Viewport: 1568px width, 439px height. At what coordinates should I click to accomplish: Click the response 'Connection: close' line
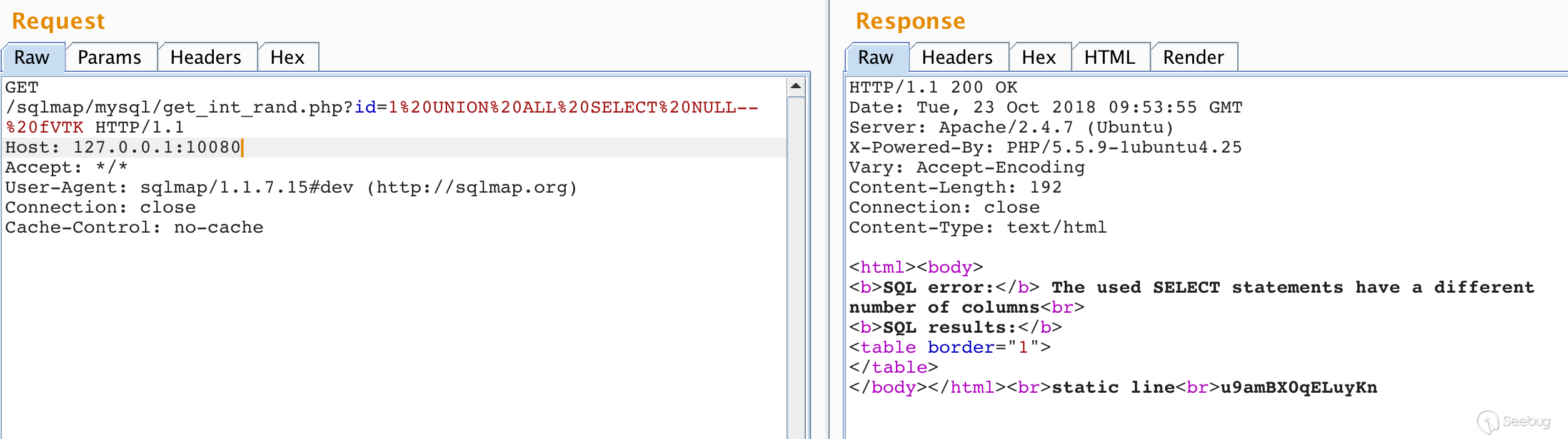point(945,208)
